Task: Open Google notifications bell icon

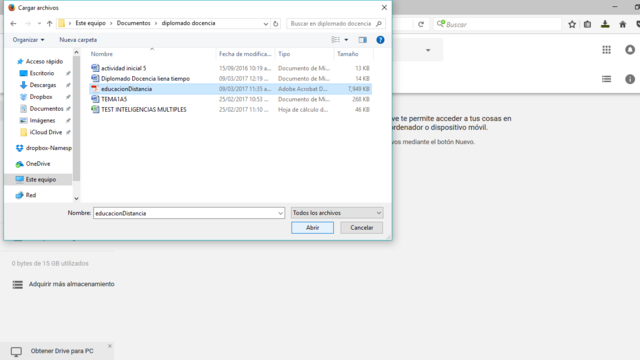Action: [x=630, y=50]
